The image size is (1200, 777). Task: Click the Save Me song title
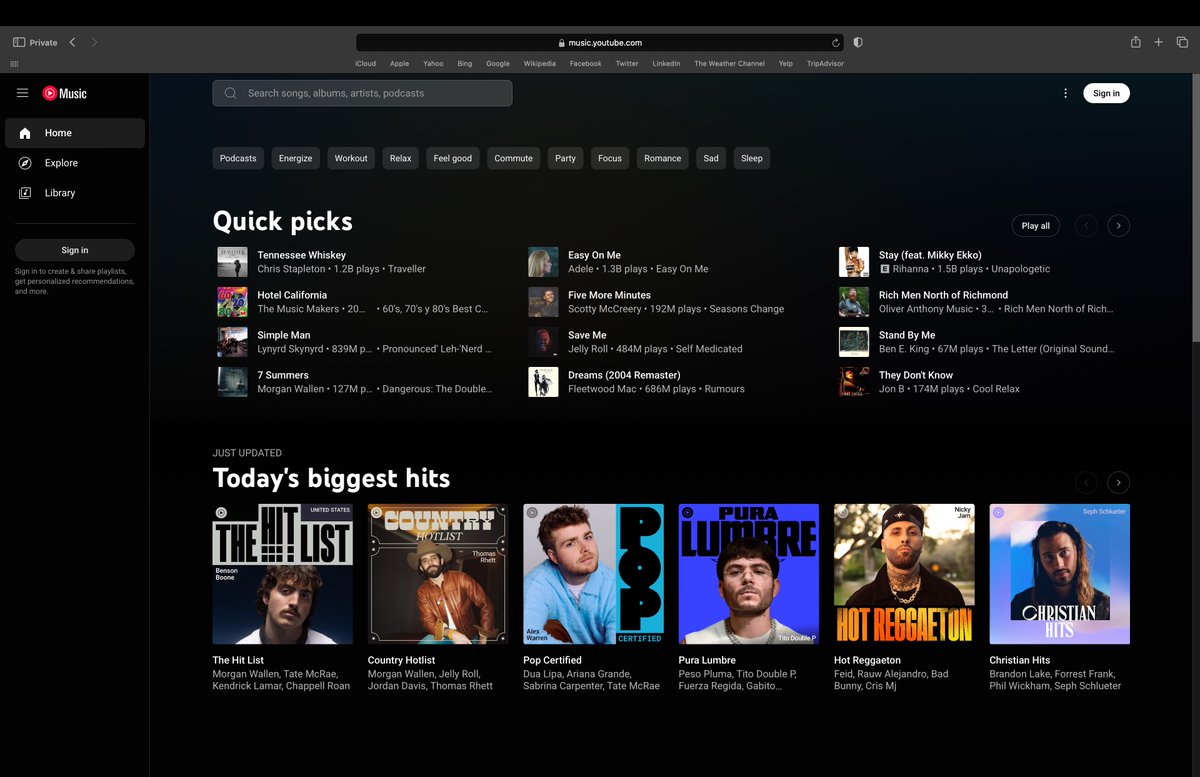tap(587, 335)
